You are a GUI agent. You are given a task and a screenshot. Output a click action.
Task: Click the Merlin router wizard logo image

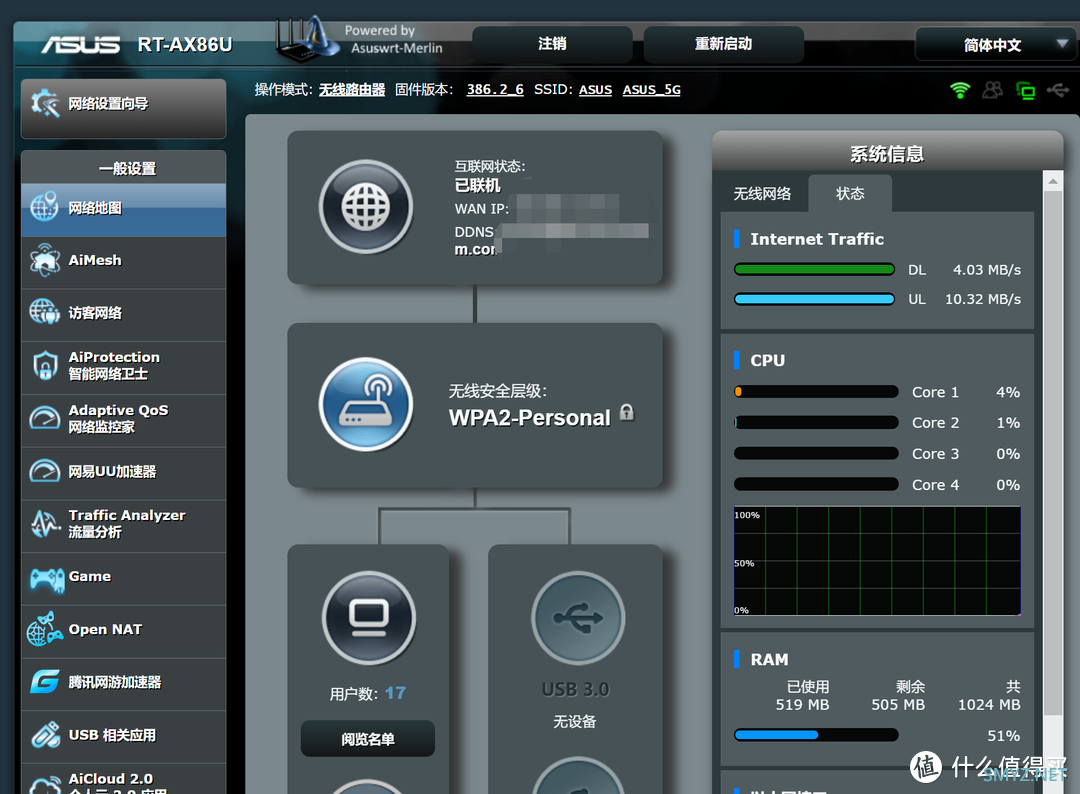(307, 39)
